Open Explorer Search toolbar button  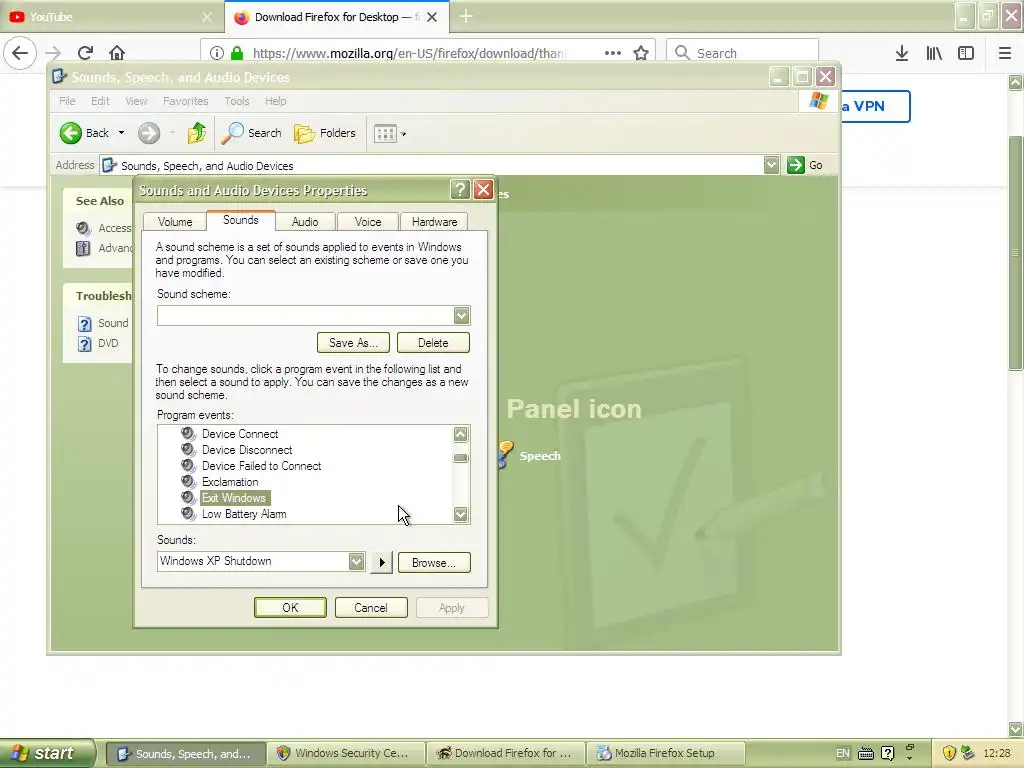251,133
